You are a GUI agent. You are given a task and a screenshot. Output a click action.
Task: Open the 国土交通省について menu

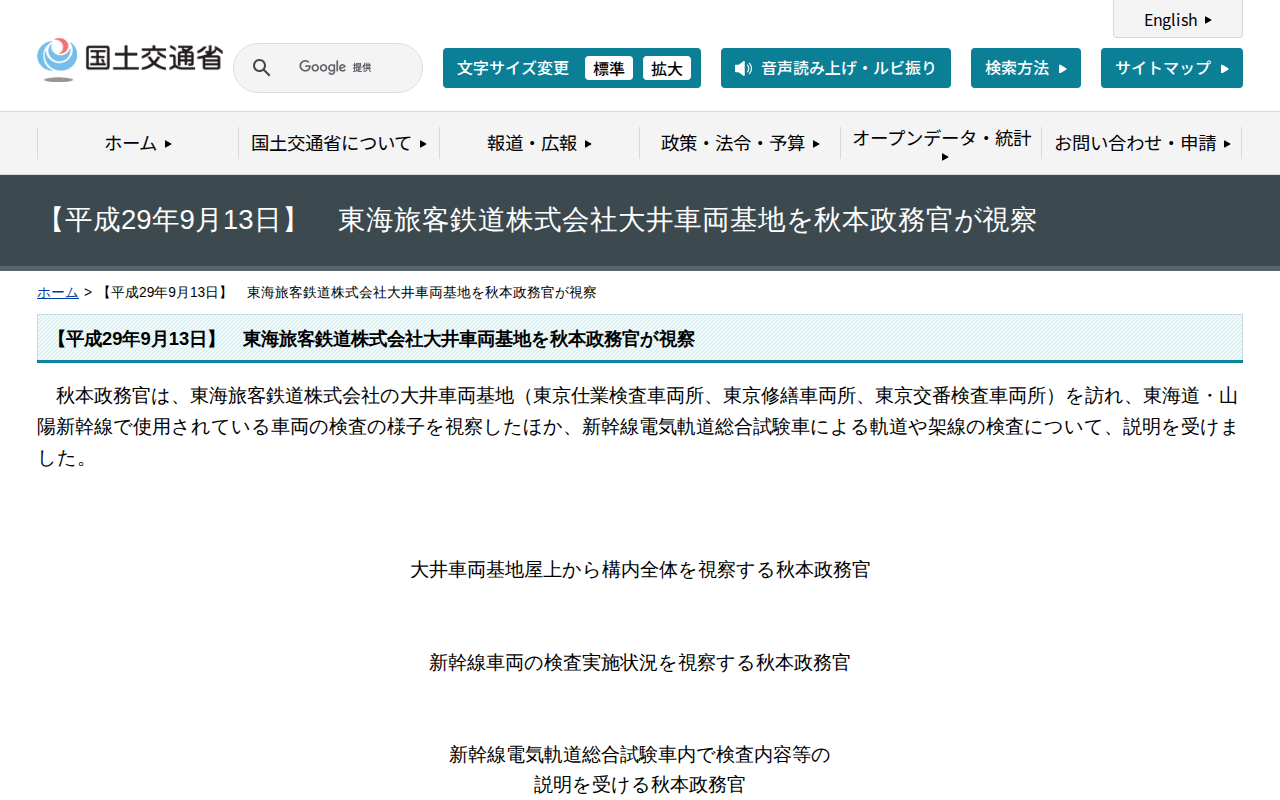tap(338, 143)
